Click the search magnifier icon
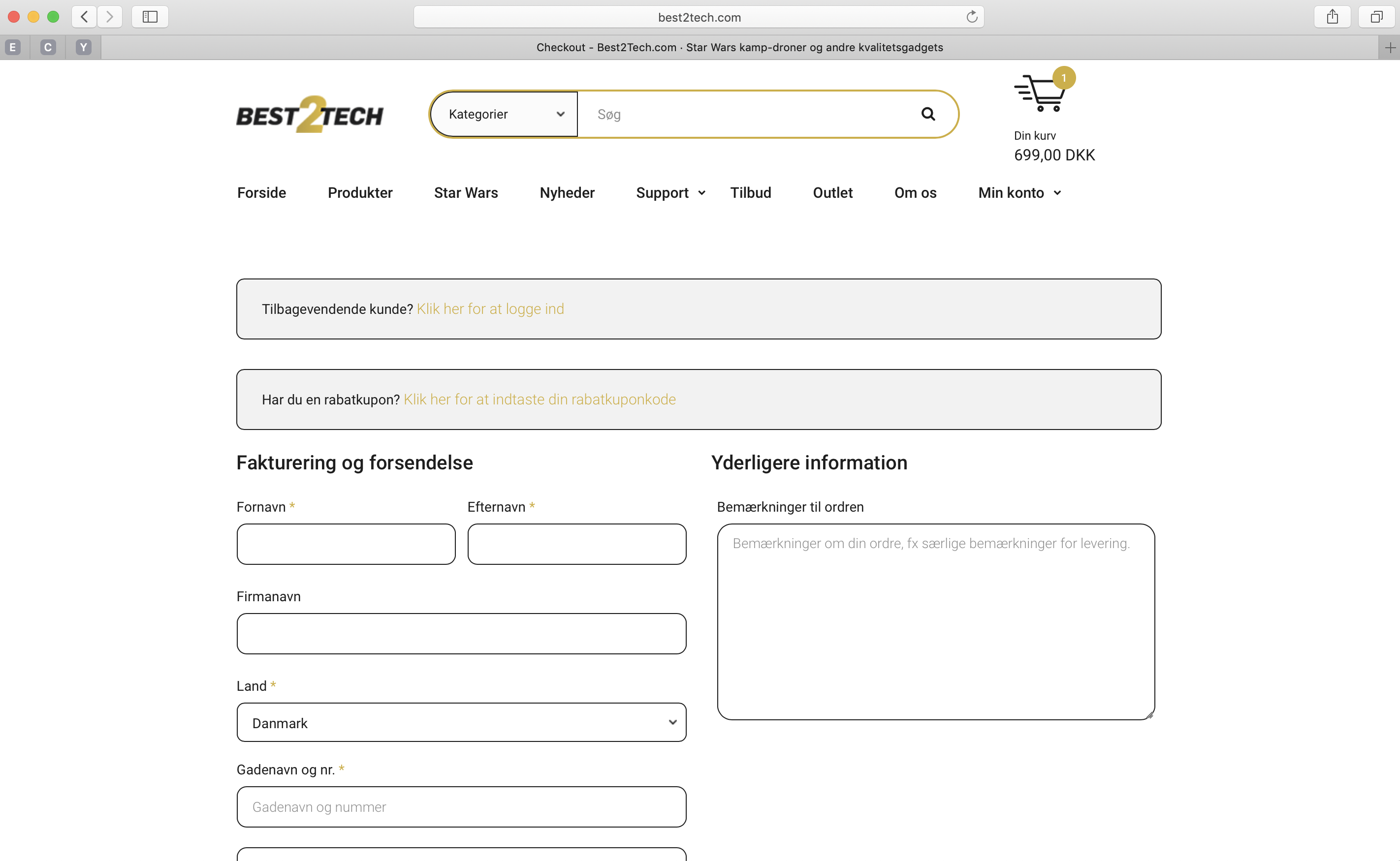The height and width of the screenshot is (861, 1400). 928,115
